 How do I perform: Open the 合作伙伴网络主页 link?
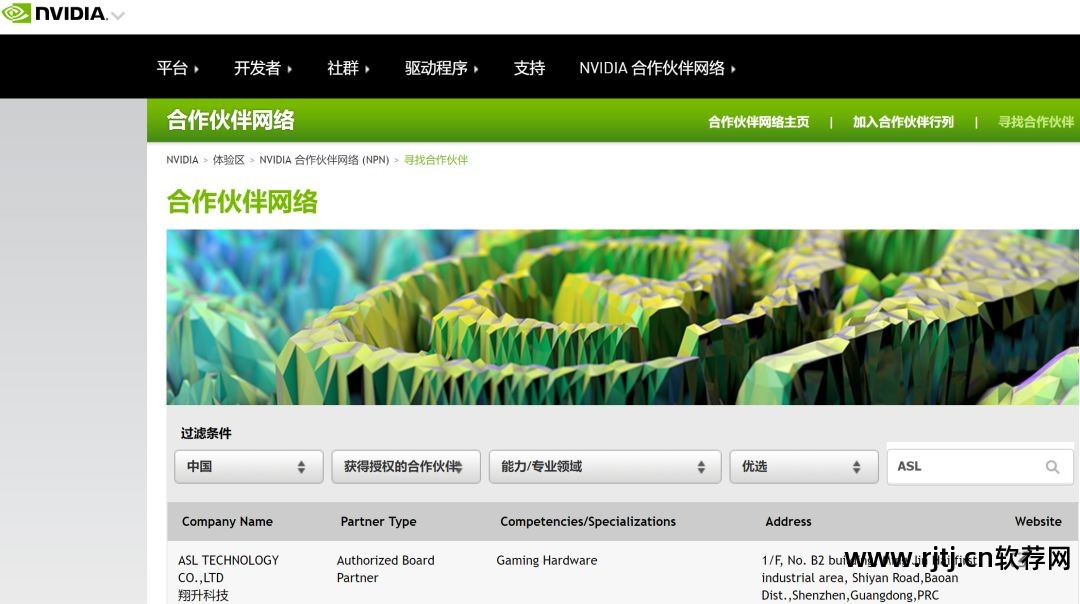[x=758, y=122]
